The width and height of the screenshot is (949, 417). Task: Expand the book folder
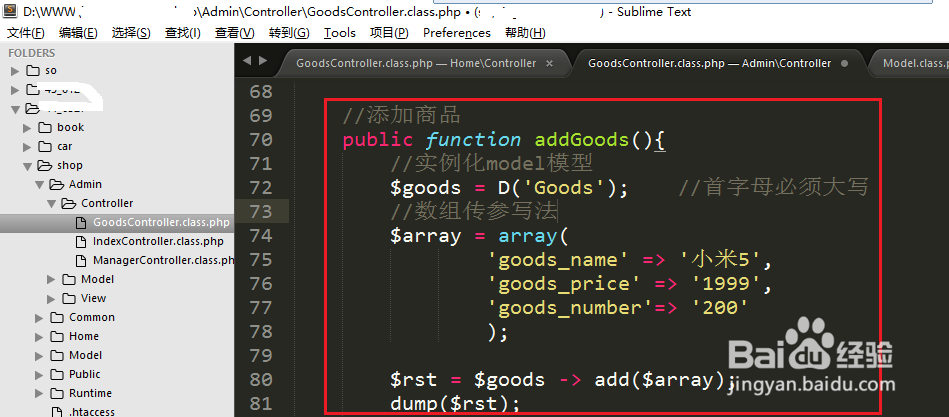27,128
